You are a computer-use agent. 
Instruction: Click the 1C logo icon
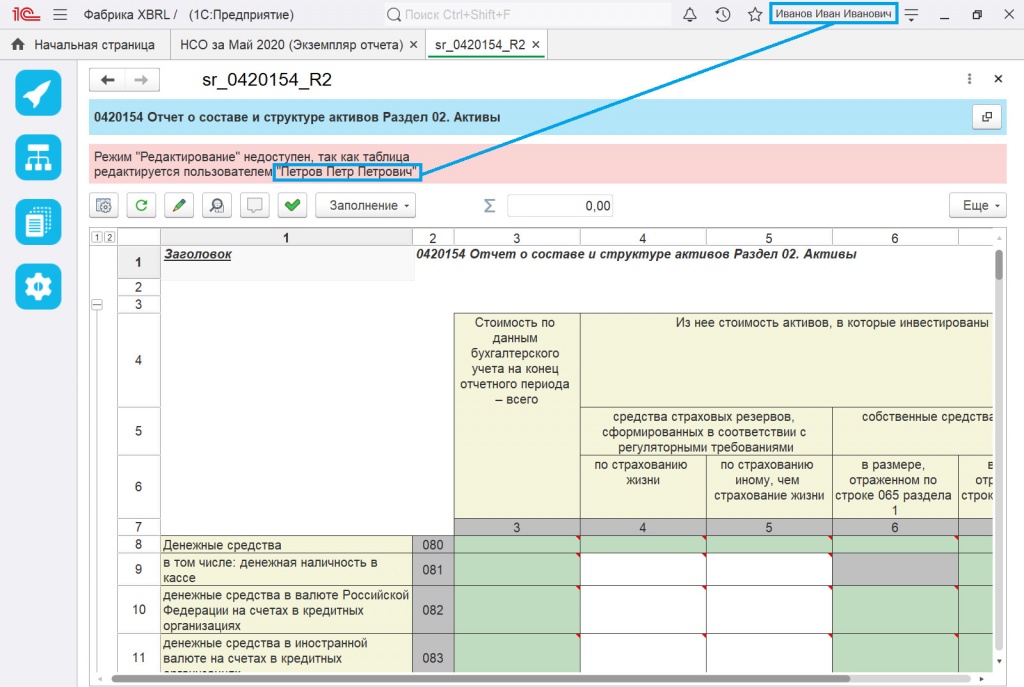tap(26, 14)
